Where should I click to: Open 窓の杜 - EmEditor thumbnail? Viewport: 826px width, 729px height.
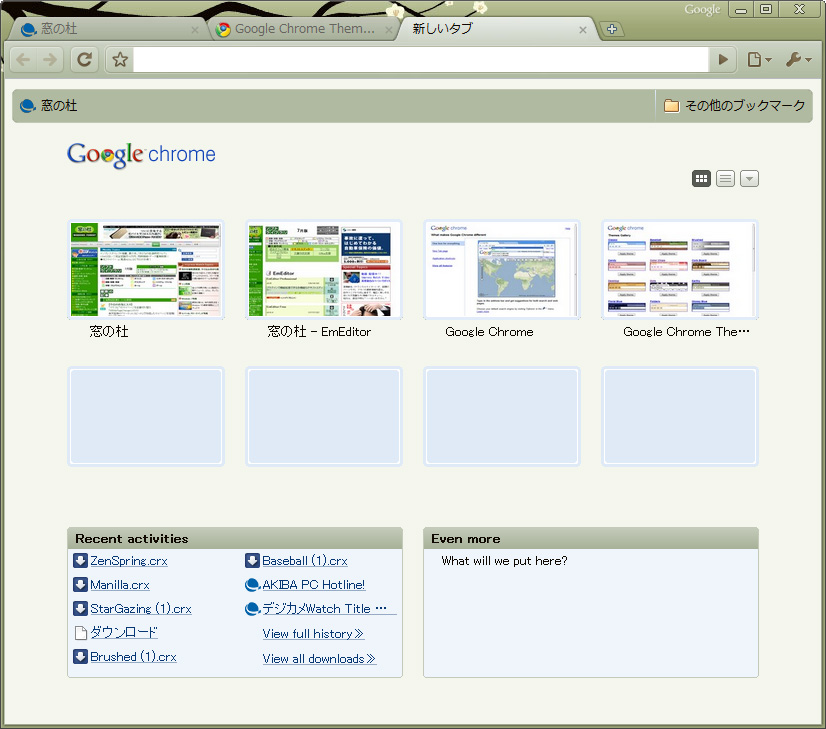(x=324, y=270)
